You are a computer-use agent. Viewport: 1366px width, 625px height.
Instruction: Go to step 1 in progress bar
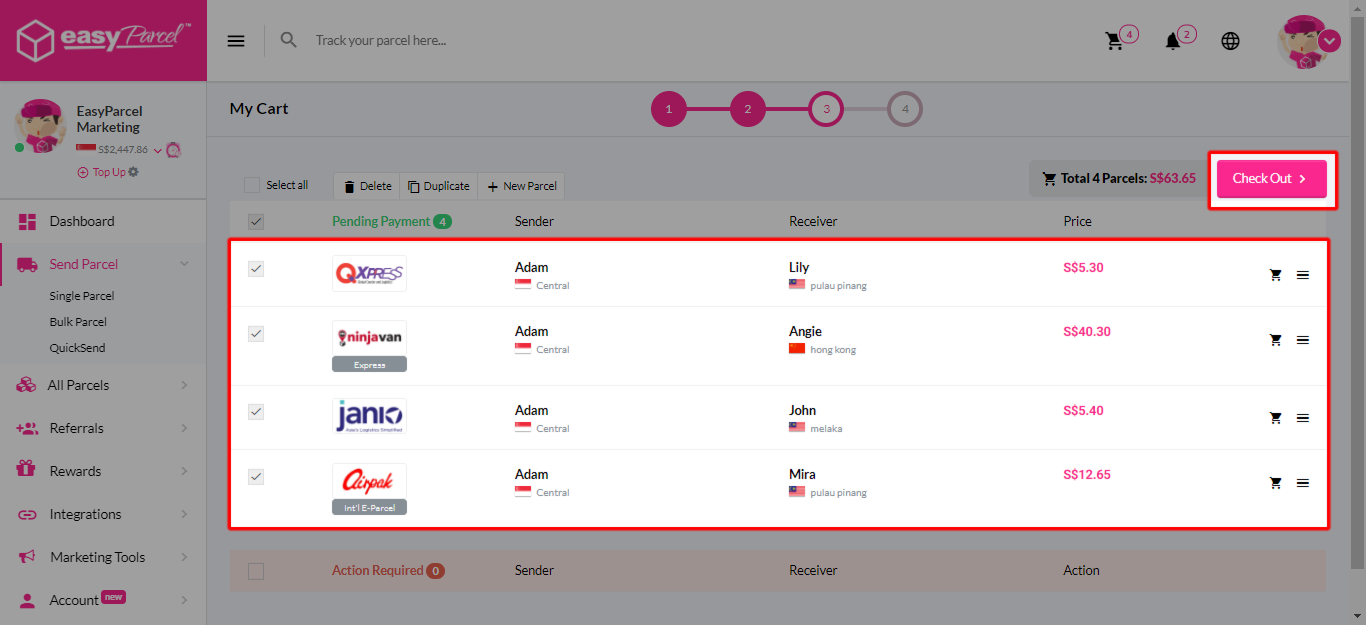pos(669,109)
